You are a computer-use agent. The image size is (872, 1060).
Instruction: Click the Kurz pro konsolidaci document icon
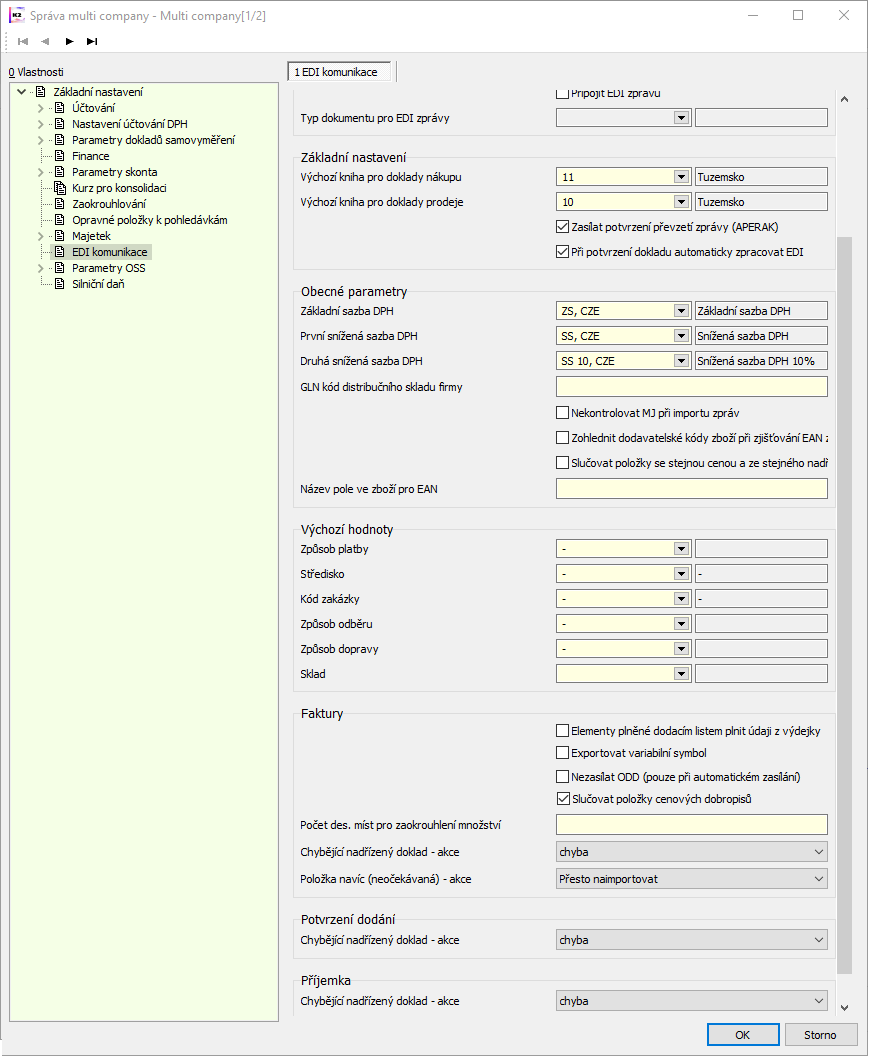point(59,188)
